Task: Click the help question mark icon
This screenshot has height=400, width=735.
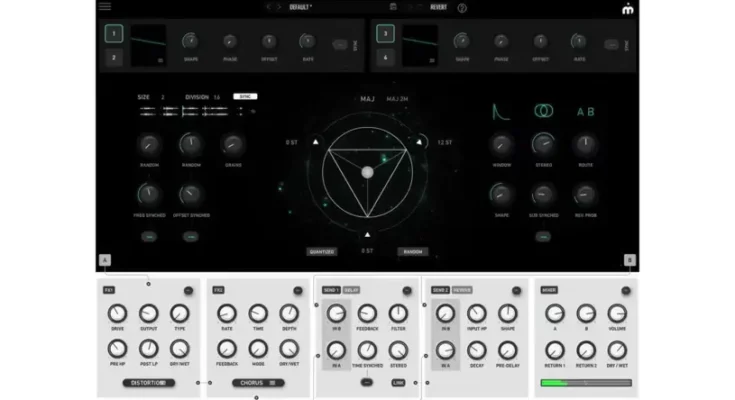Action: pos(462,7)
